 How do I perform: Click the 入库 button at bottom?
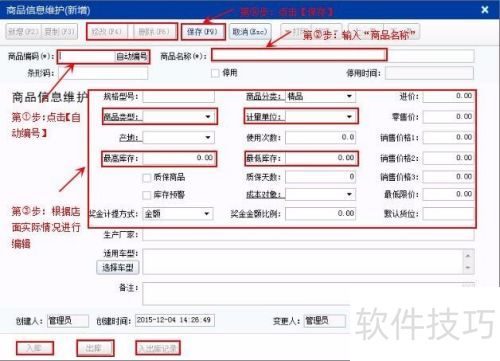point(34,348)
